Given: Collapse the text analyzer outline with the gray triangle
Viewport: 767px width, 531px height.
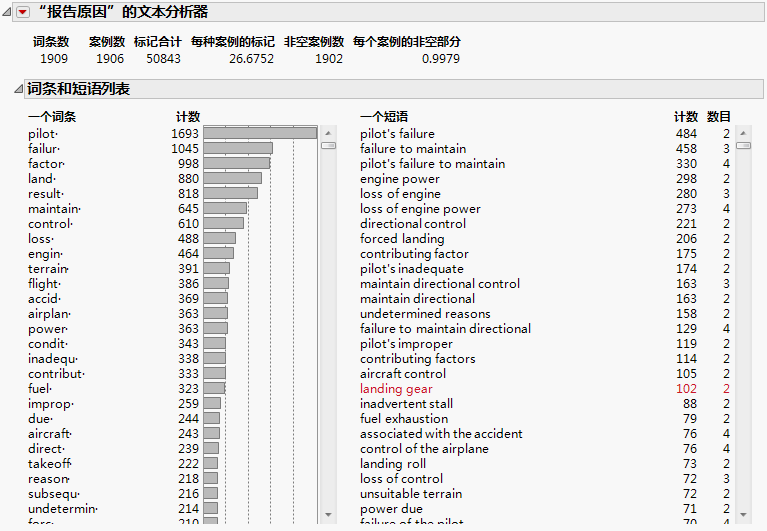Looking at the screenshot, I should [x=7, y=12].
